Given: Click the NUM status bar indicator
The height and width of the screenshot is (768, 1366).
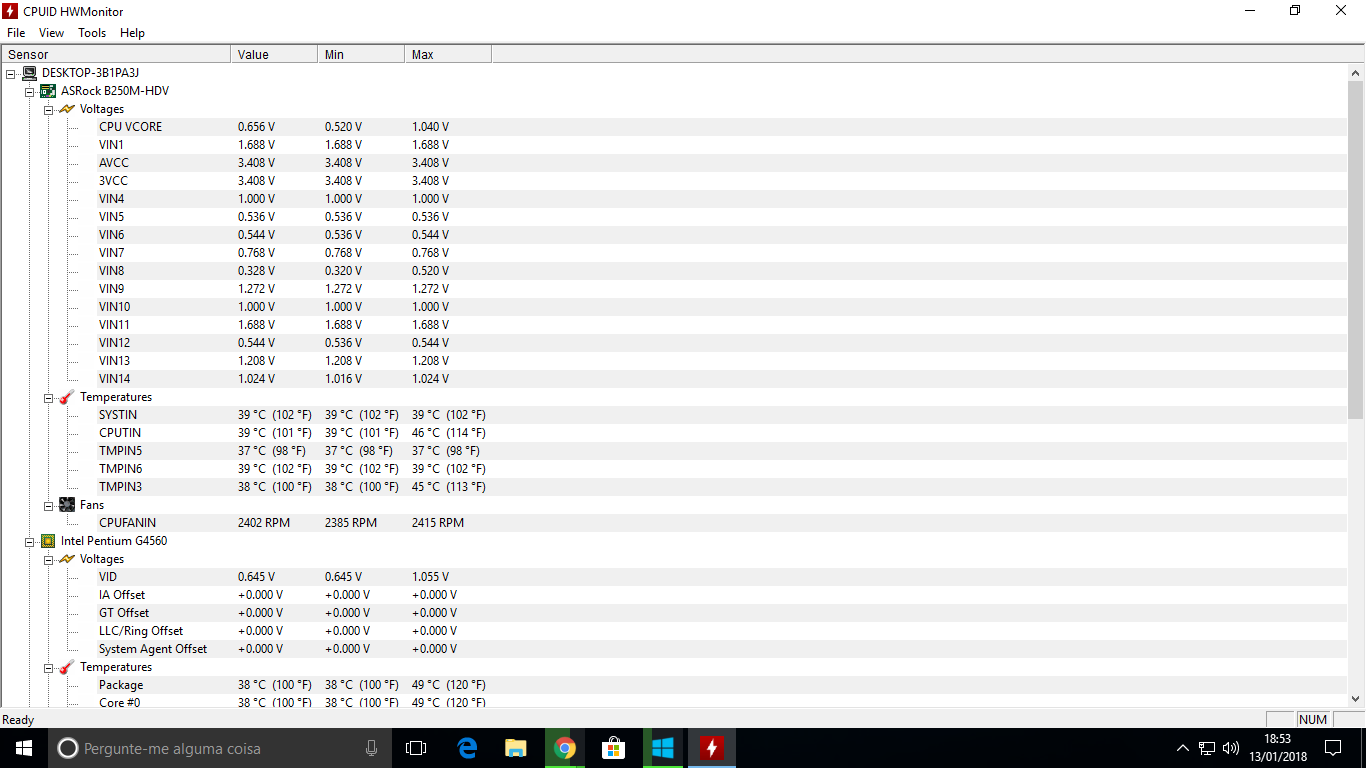Looking at the screenshot, I should [1313, 720].
